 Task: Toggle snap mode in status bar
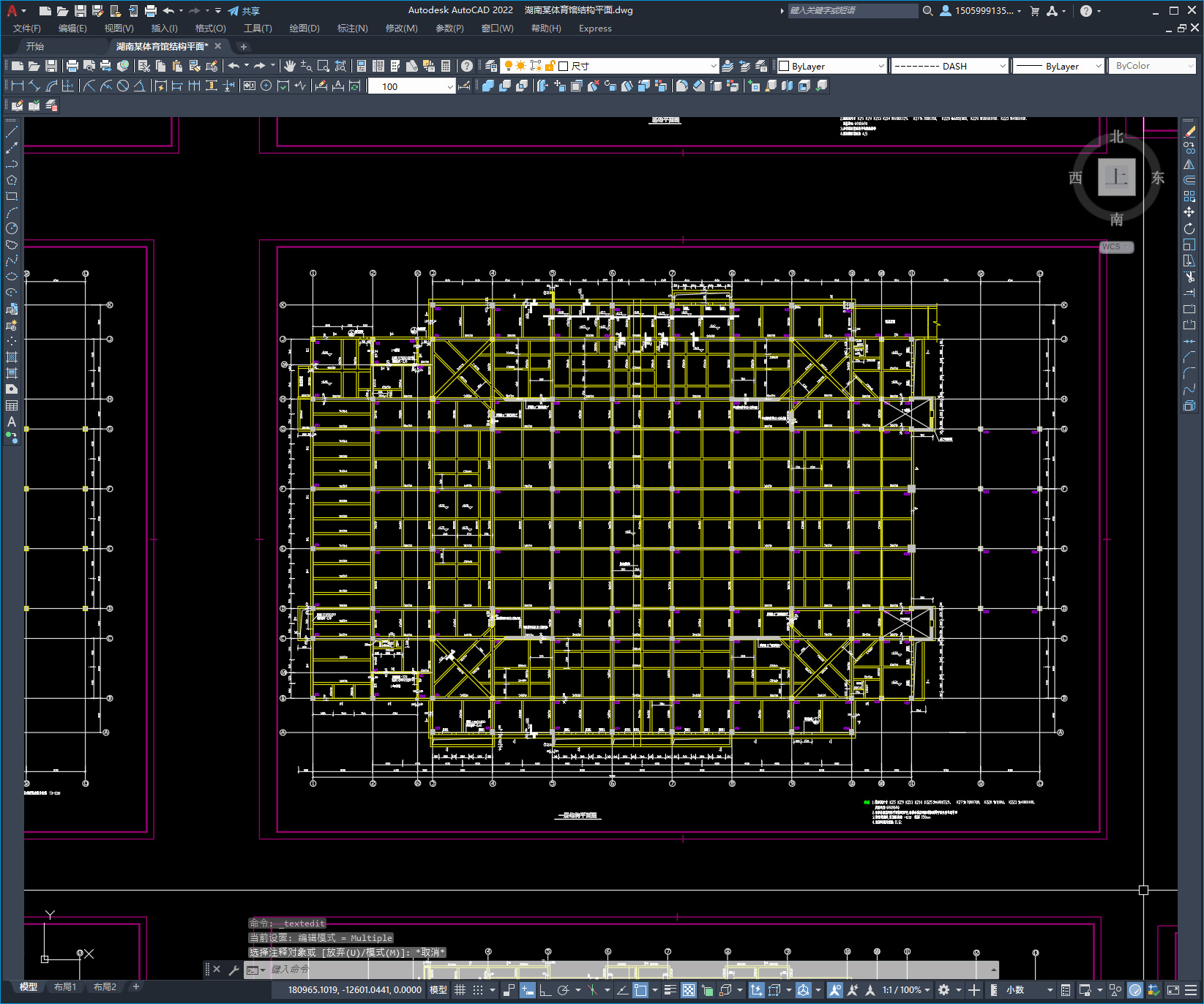[478, 990]
